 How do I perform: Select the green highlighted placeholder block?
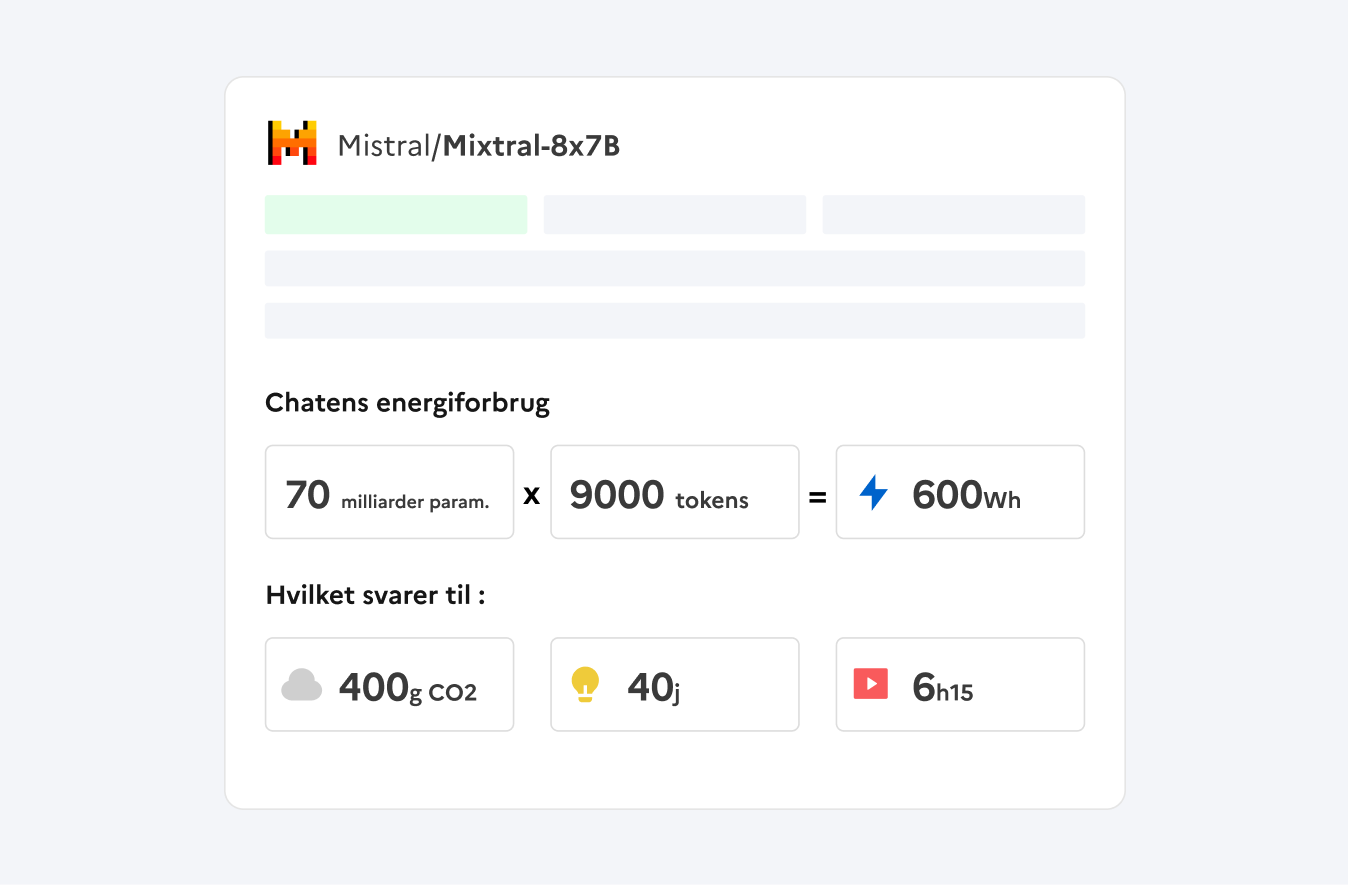[396, 215]
